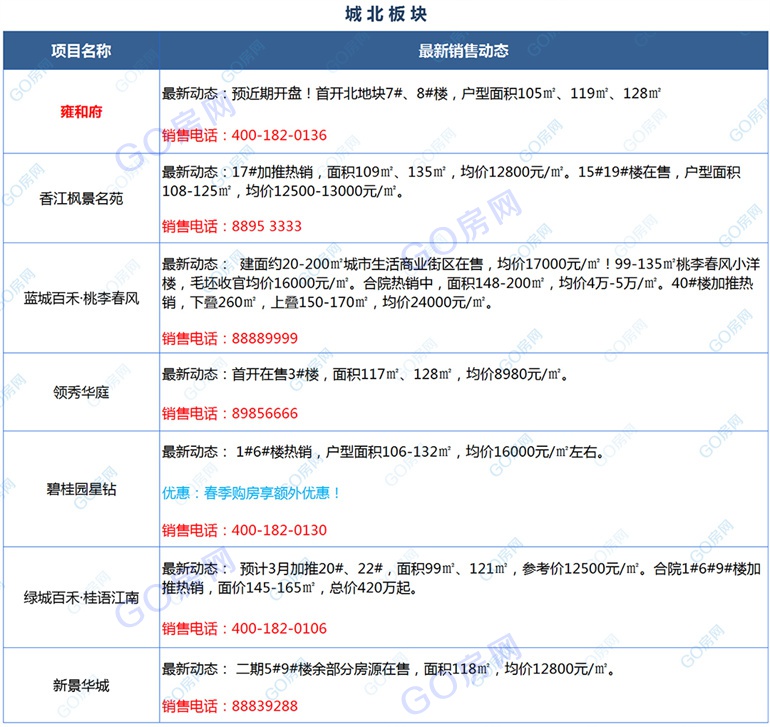Click the 城北板块 table title
770x727 pixels.
[385, 14]
